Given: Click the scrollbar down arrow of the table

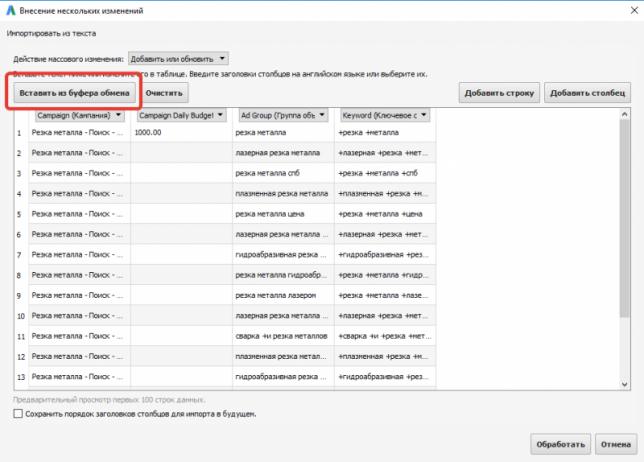Looking at the screenshot, I should tap(625, 383).
